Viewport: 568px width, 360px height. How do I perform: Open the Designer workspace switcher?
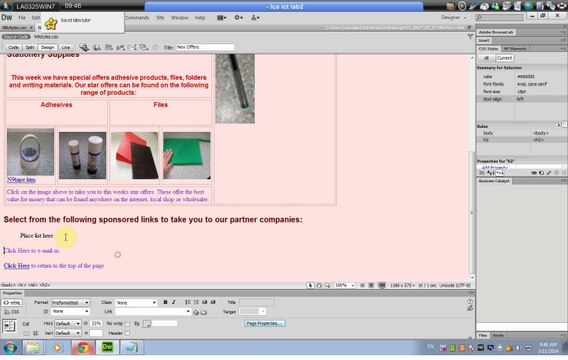tap(454, 17)
